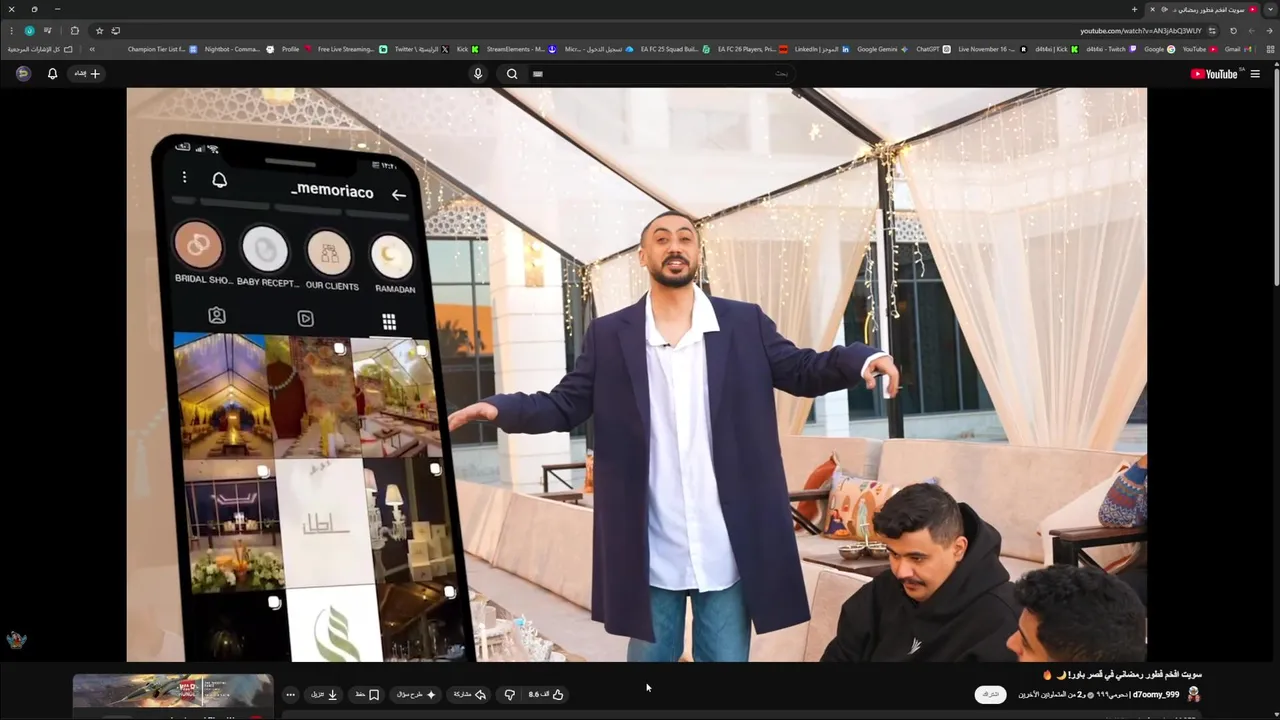Save video to playlist
The image size is (1280, 720).
[367, 694]
